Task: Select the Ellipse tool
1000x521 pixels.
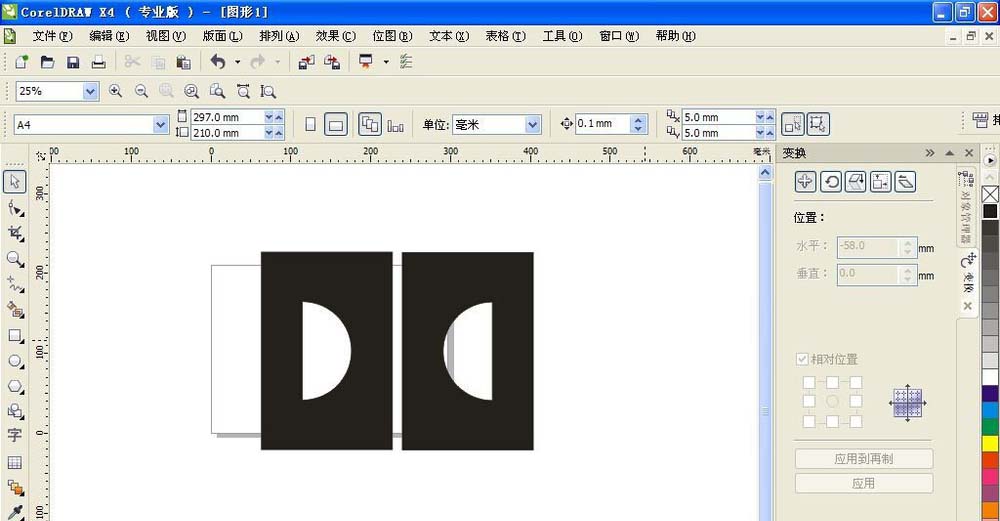Action: 15,361
